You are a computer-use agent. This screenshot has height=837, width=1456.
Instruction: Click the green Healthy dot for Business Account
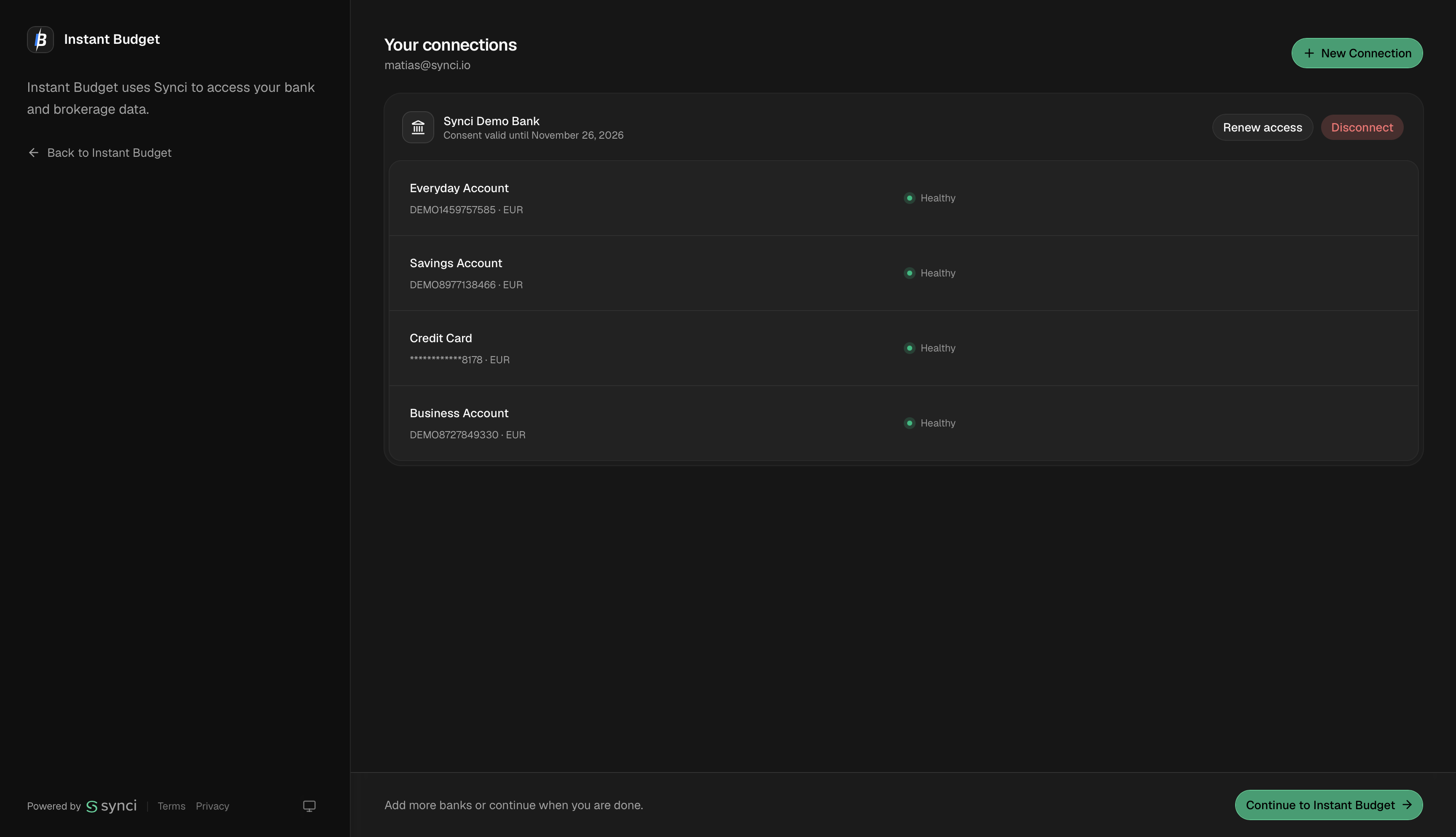909,423
